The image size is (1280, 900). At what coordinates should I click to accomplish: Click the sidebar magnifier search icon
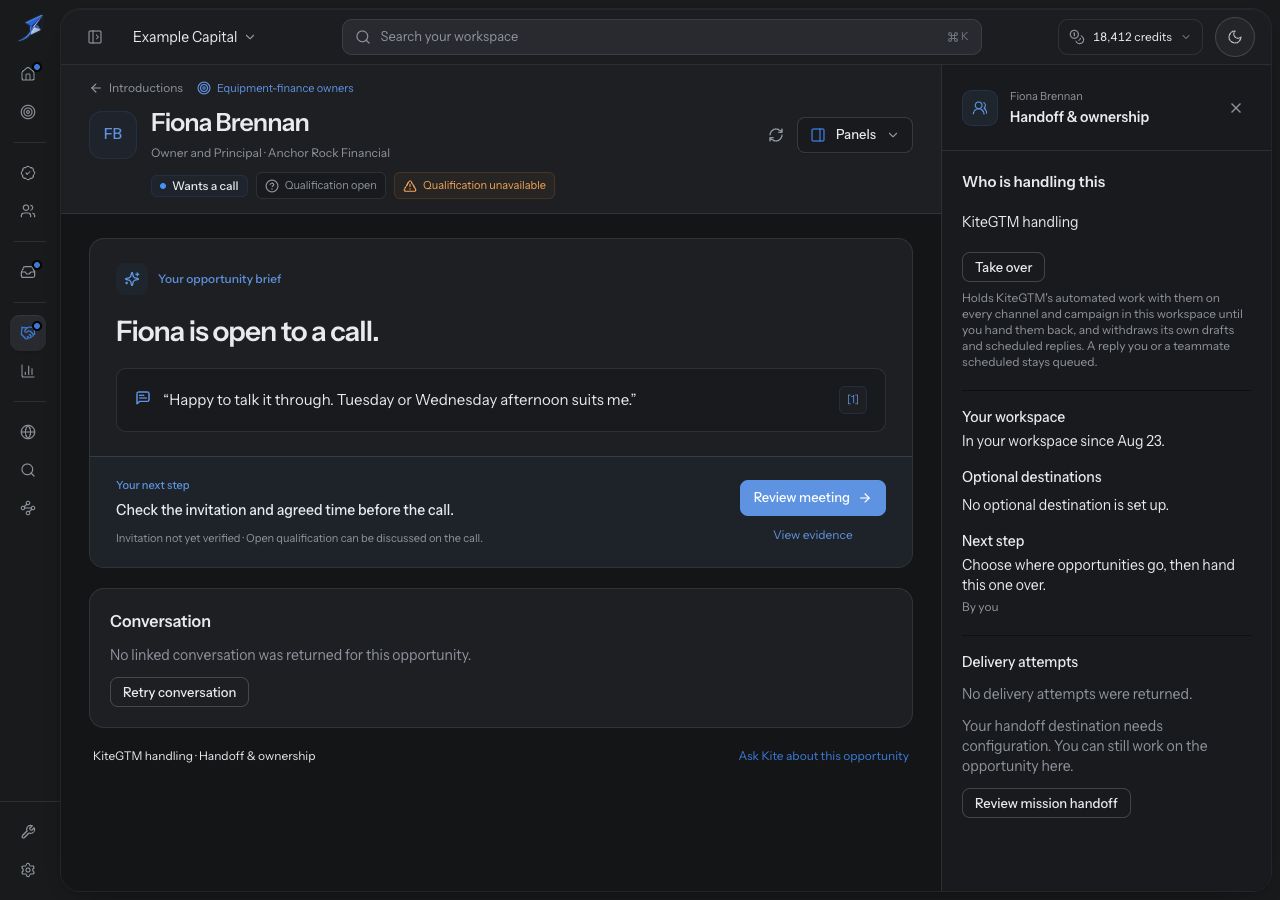[28, 470]
